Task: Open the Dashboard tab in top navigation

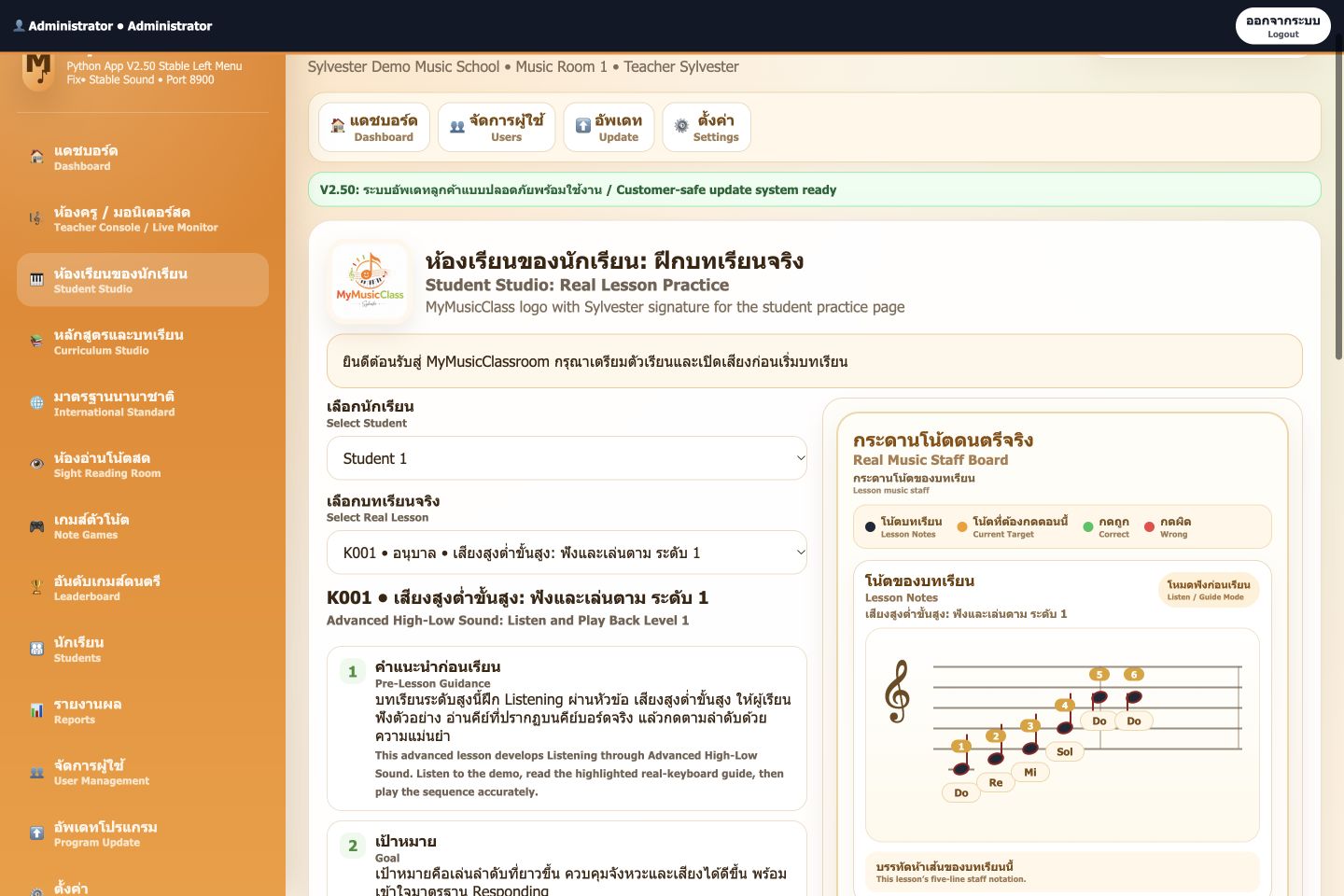Action: (374, 127)
